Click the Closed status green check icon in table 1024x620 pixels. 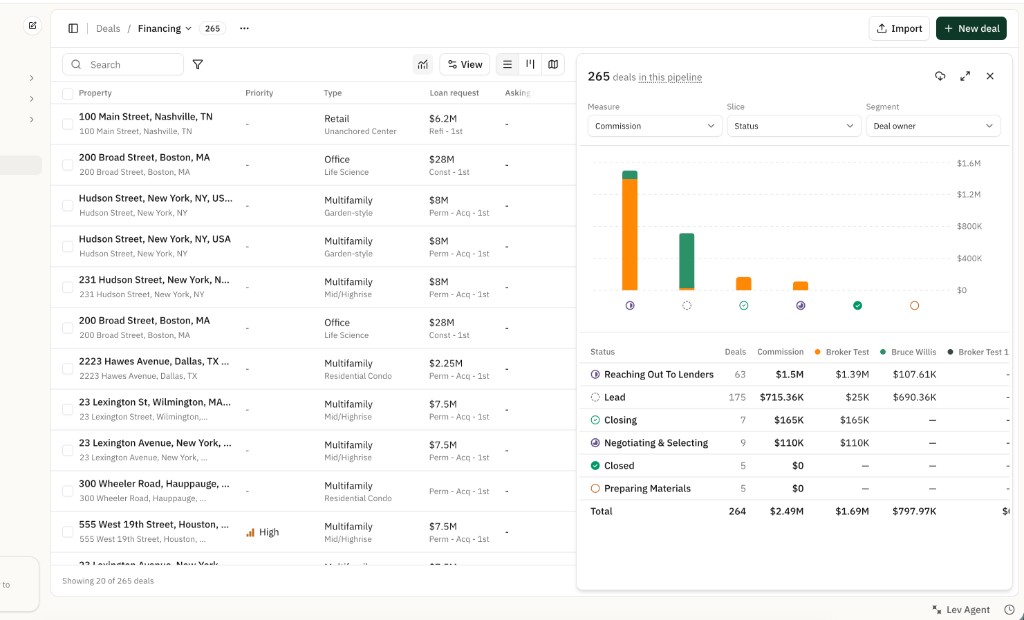(x=595, y=466)
